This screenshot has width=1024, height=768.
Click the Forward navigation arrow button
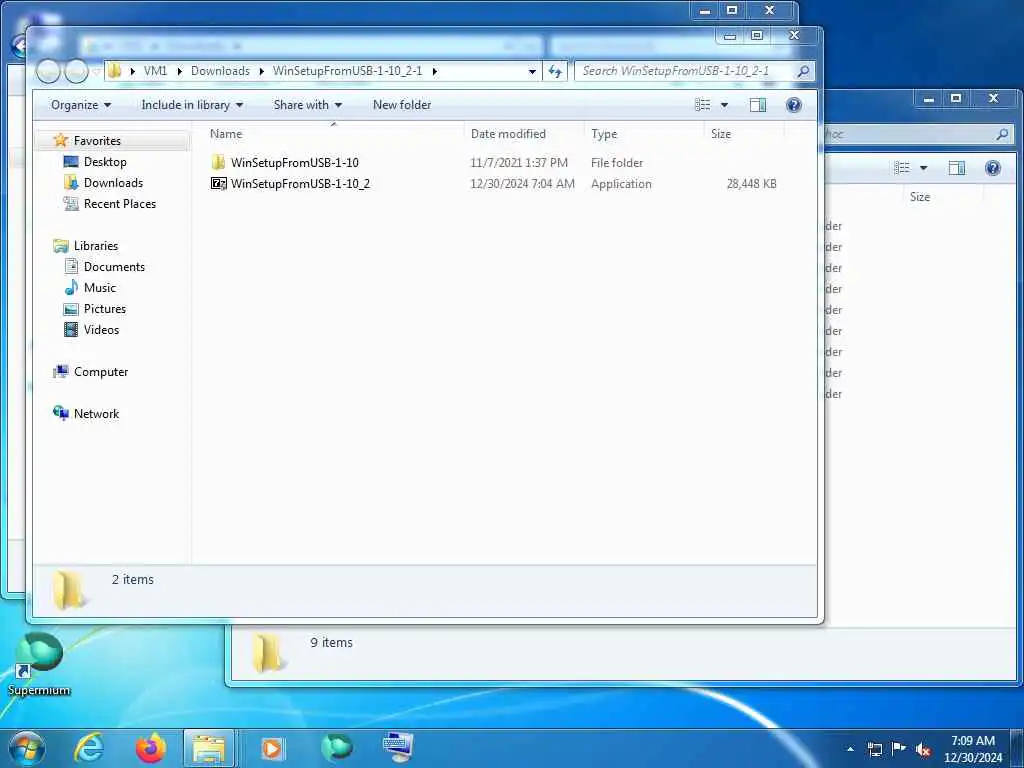(x=76, y=71)
